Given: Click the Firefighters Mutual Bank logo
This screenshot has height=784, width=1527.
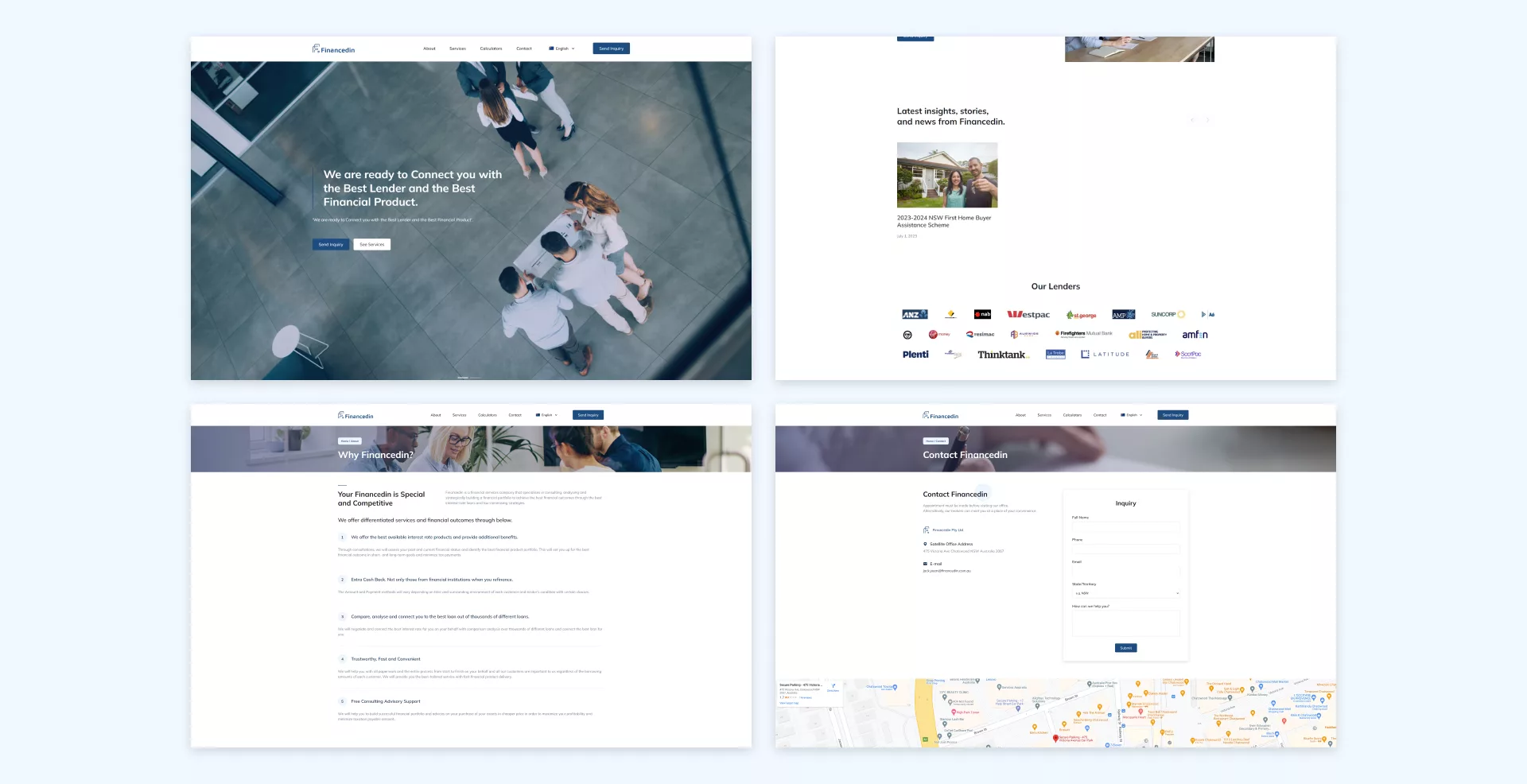Looking at the screenshot, I should click(1083, 334).
